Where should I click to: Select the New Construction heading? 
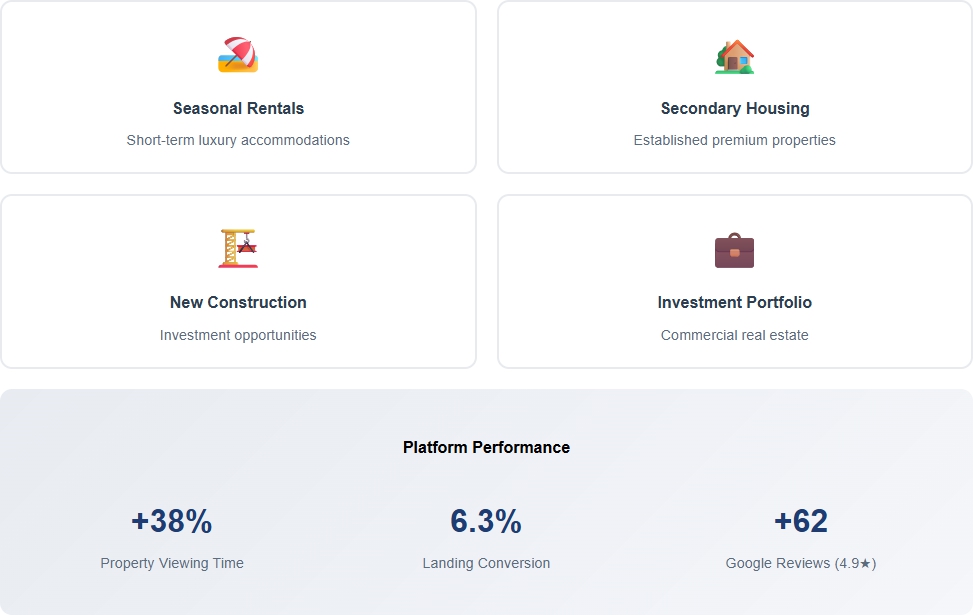coord(238,302)
